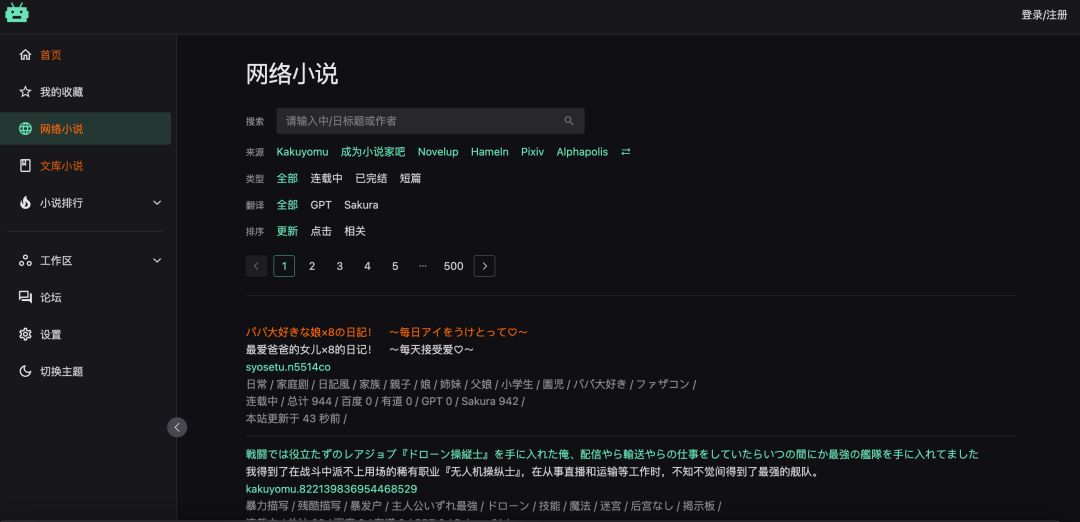Click 切换主题 label to switch theme
1080x522 pixels.
61,372
